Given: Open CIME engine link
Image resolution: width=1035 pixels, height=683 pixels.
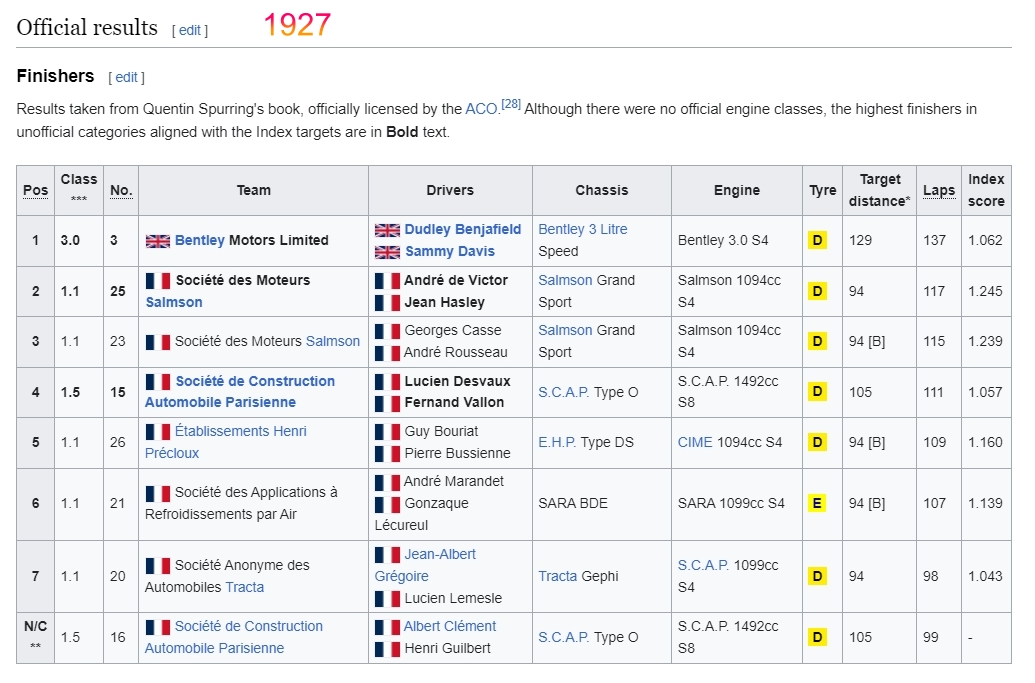Looking at the screenshot, I should [695, 442].
